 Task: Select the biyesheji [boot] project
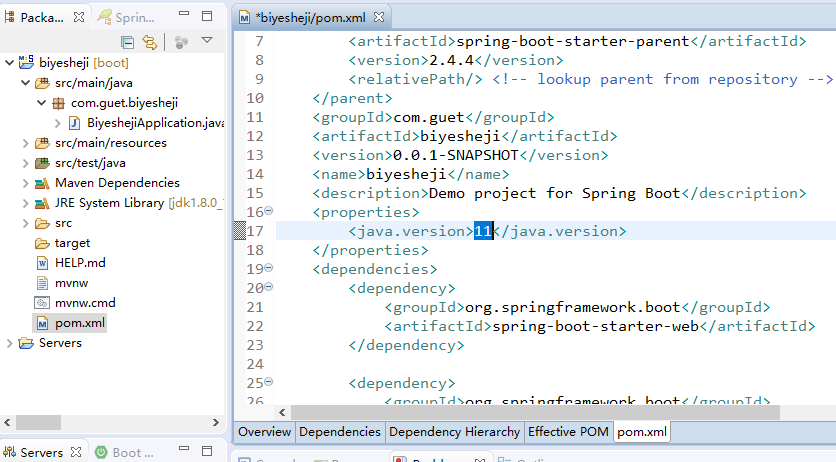(74, 63)
